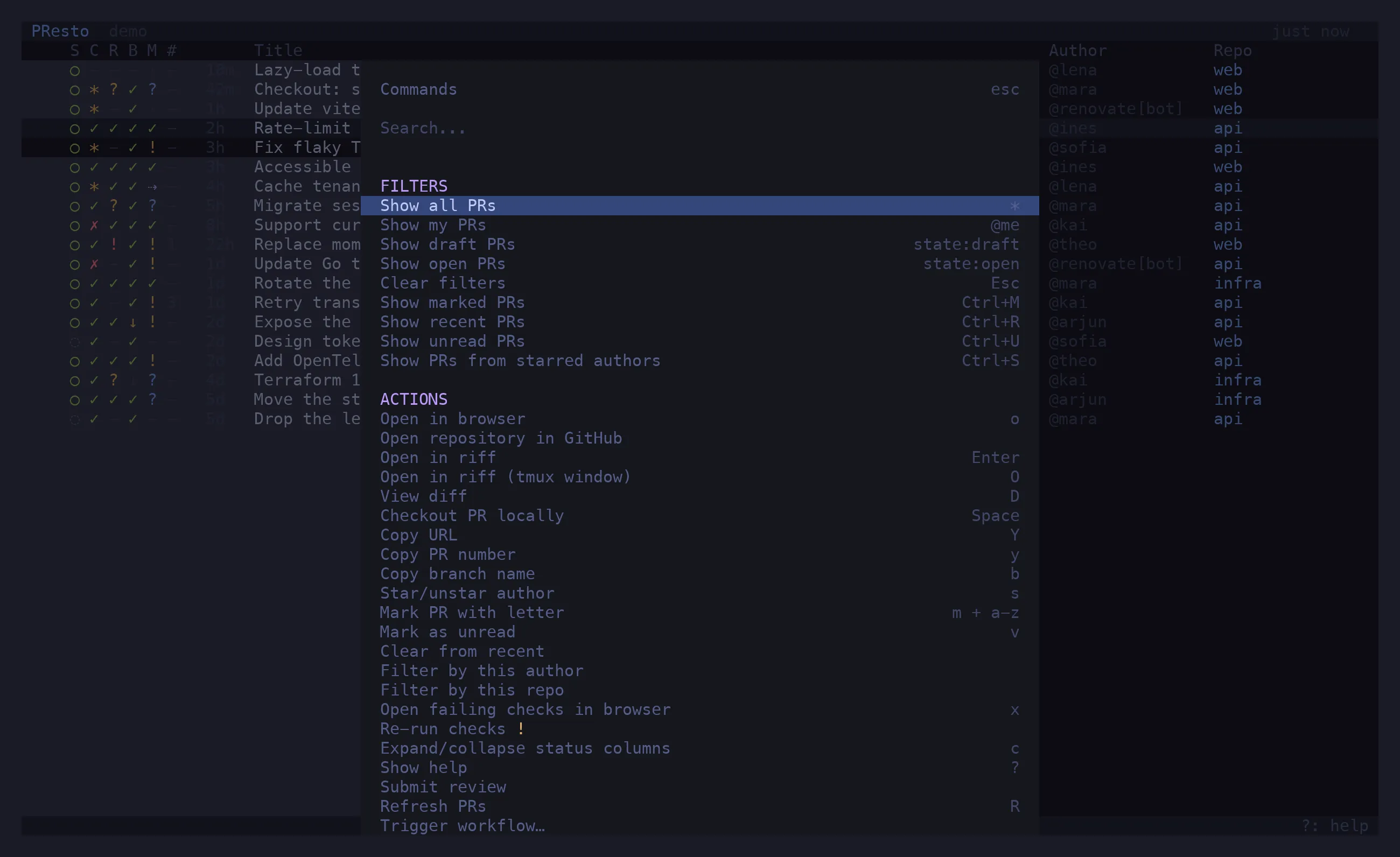This screenshot has width=1400, height=857.
Task: Toggle Expand/collapse status columns
Action: 699,748
